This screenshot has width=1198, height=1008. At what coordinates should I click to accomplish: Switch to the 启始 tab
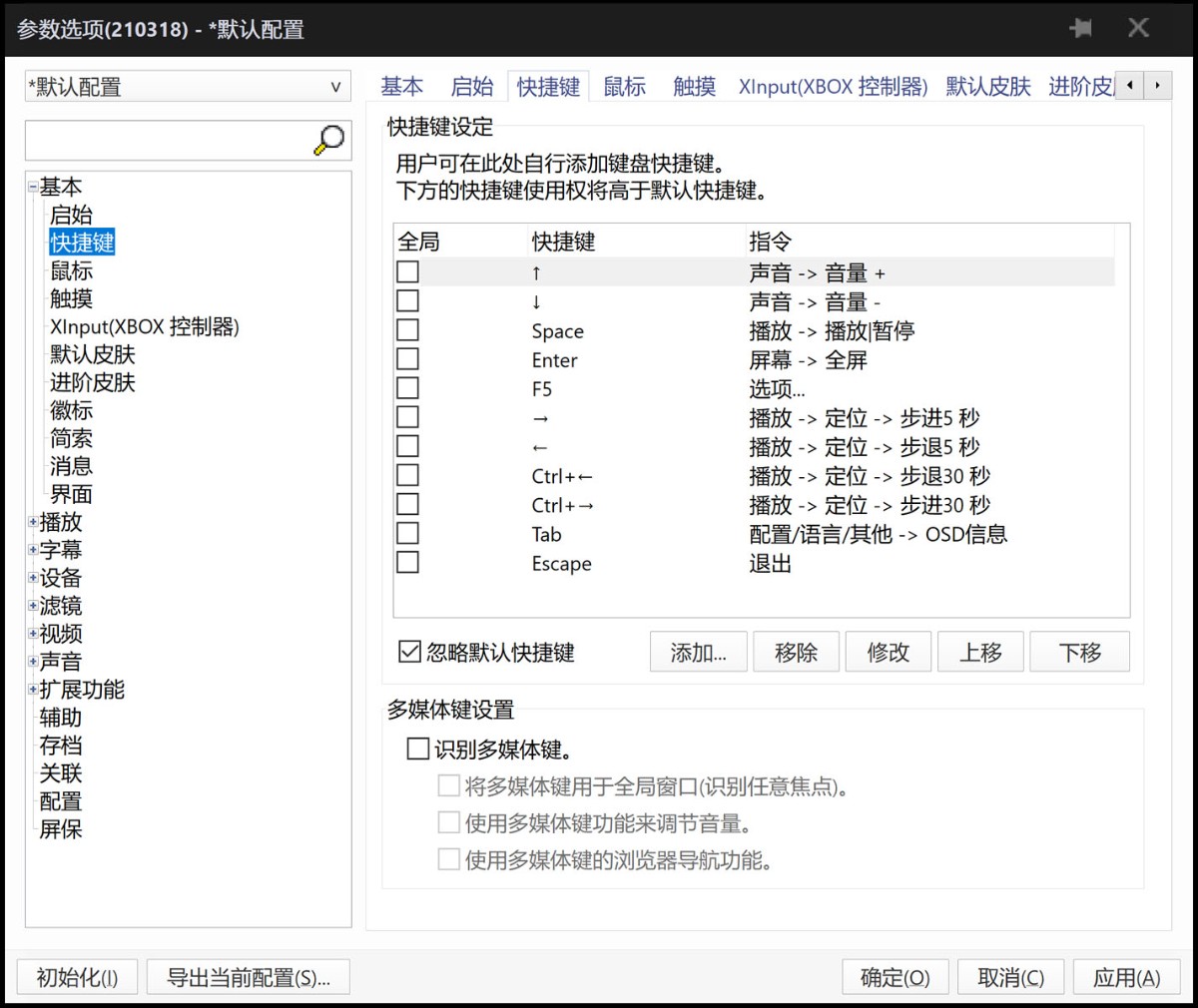coord(472,87)
